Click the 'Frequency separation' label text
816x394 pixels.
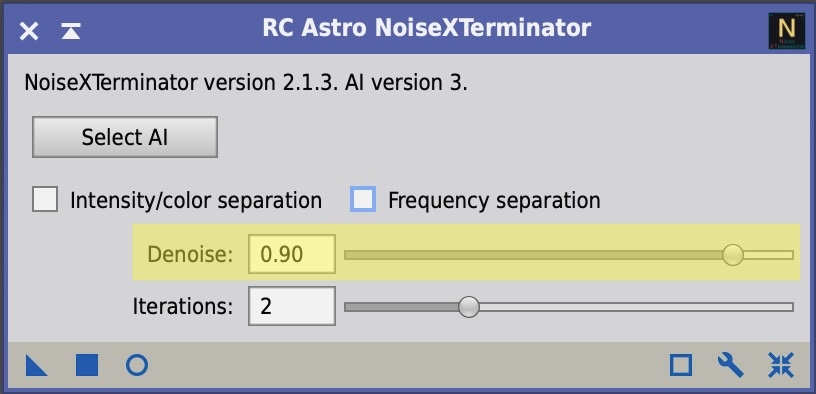494,200
